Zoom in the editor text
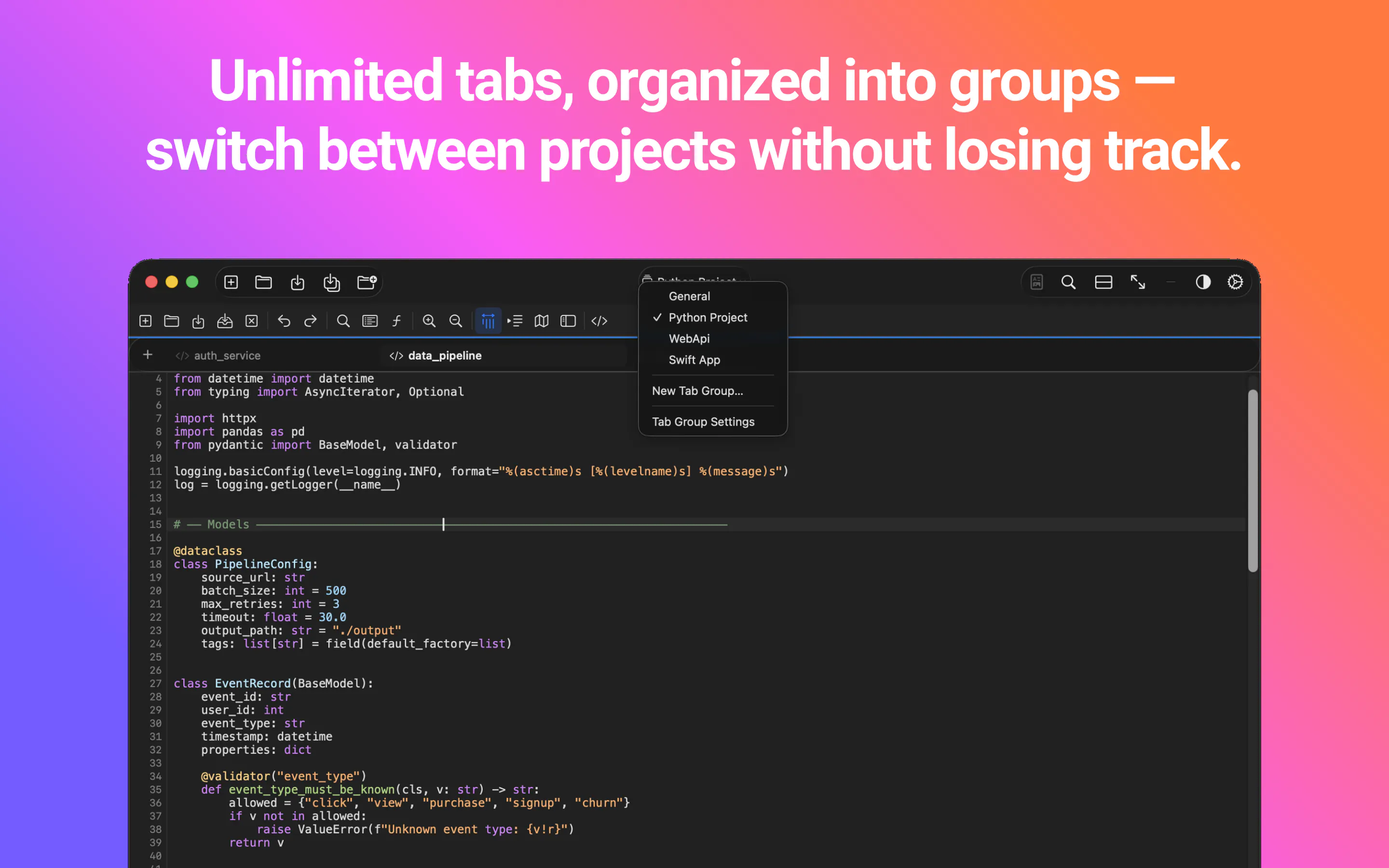The image size is (1389, 868). coord(429,321)
